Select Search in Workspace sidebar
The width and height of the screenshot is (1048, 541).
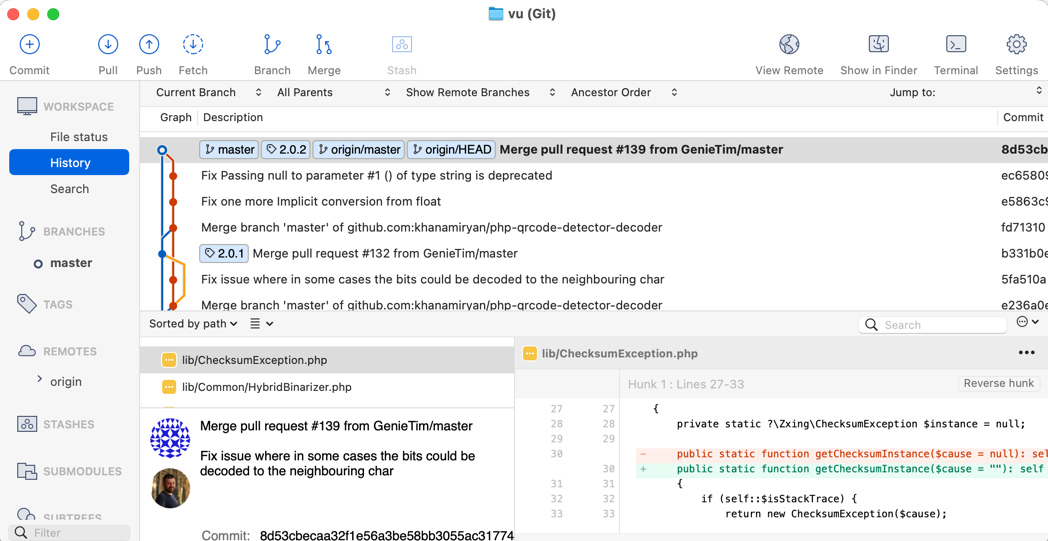coord(69,189)
